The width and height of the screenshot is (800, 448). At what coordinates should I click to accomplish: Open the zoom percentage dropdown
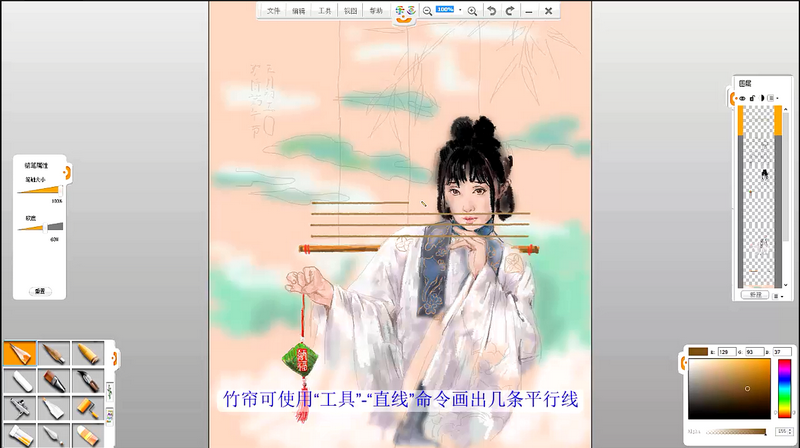(x=460, y=10)
